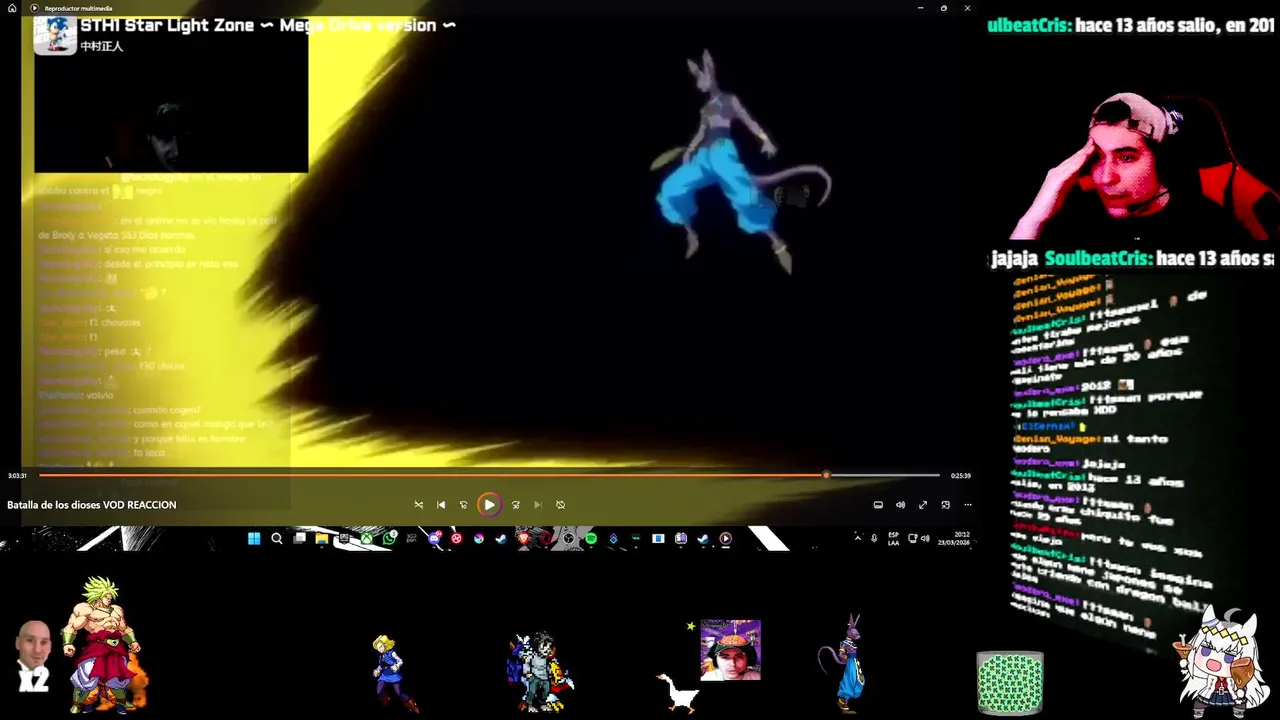Click the elapsed time label 3:03:31
The height and width of the screenshot is (720, 1280).
[17, 476]
